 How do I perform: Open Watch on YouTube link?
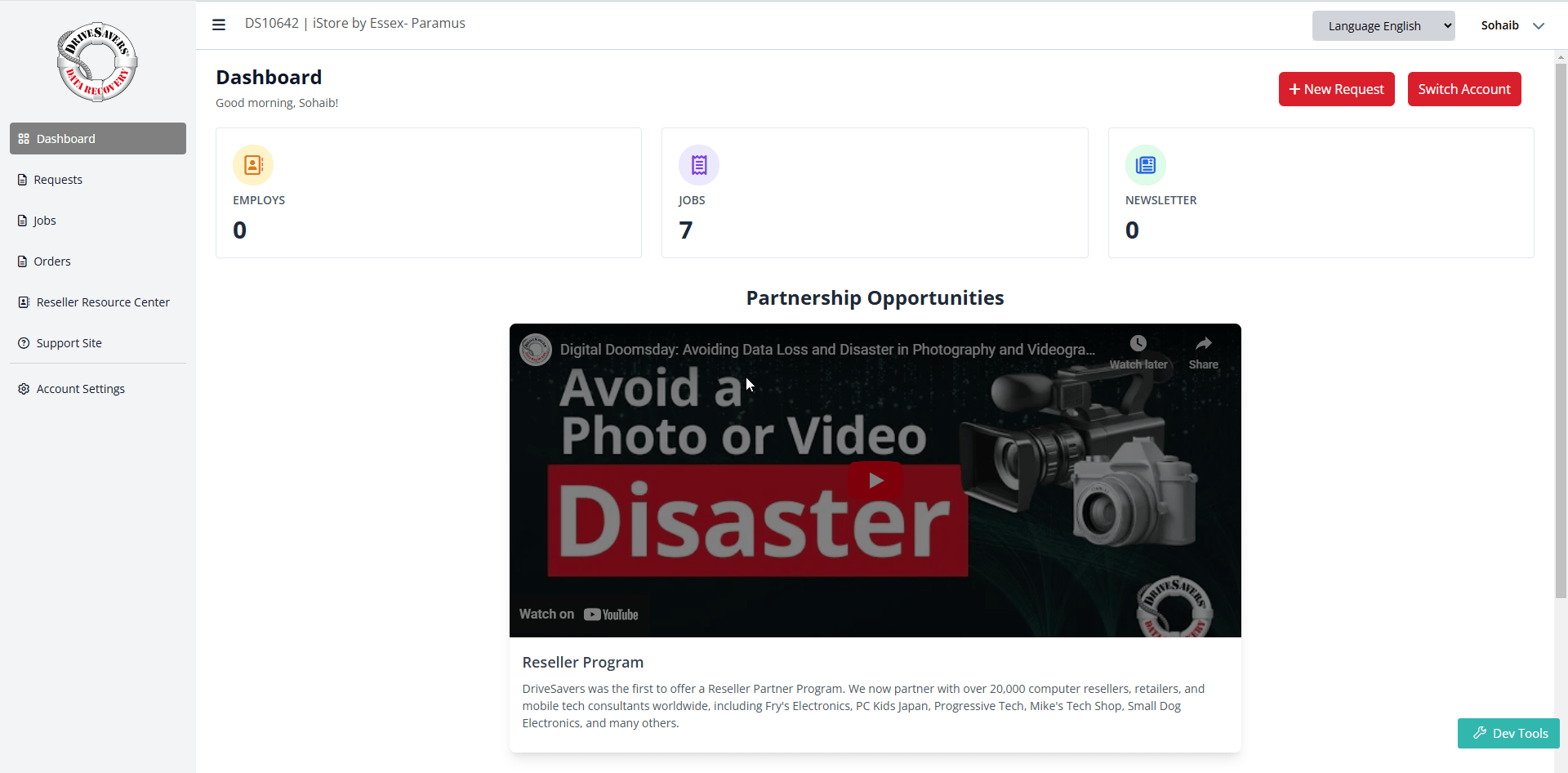click(x=579, y=614)
